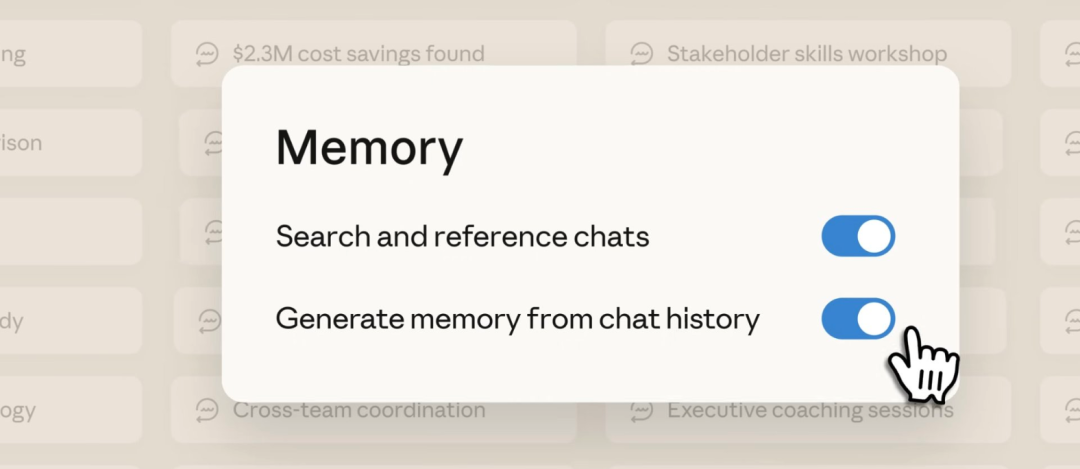This screenshot has height=469, width=1080.
Task: Click chat icon peeking left of Memory heading
Action: [210, 143]
